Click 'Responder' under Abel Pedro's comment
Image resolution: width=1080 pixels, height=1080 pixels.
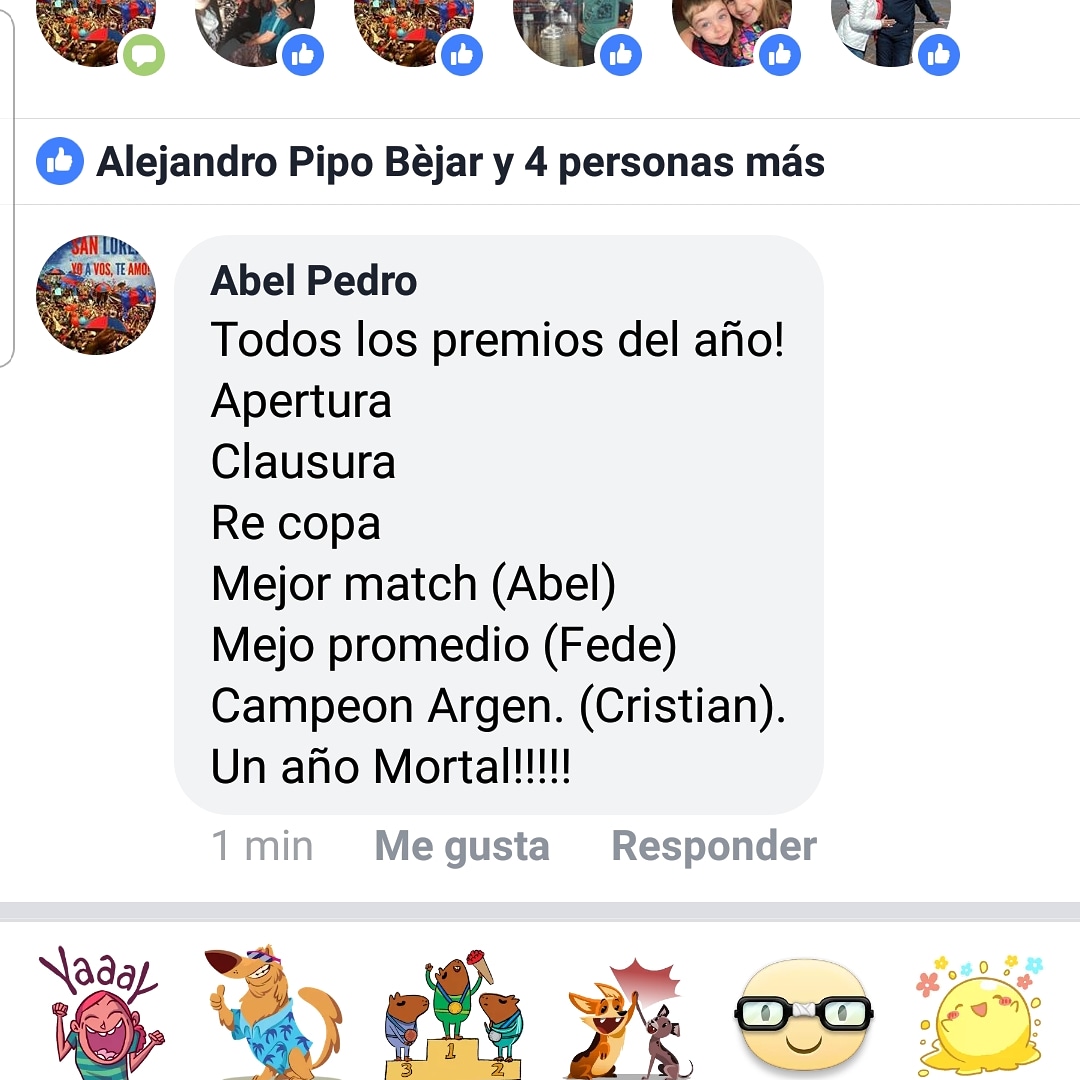coord(714,846)
